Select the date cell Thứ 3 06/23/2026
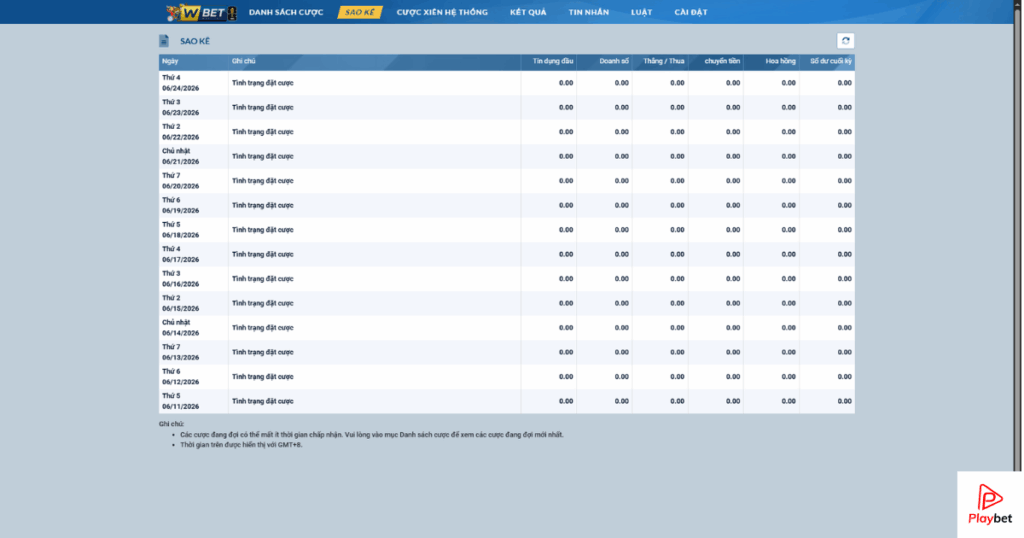 click(193, 108)
